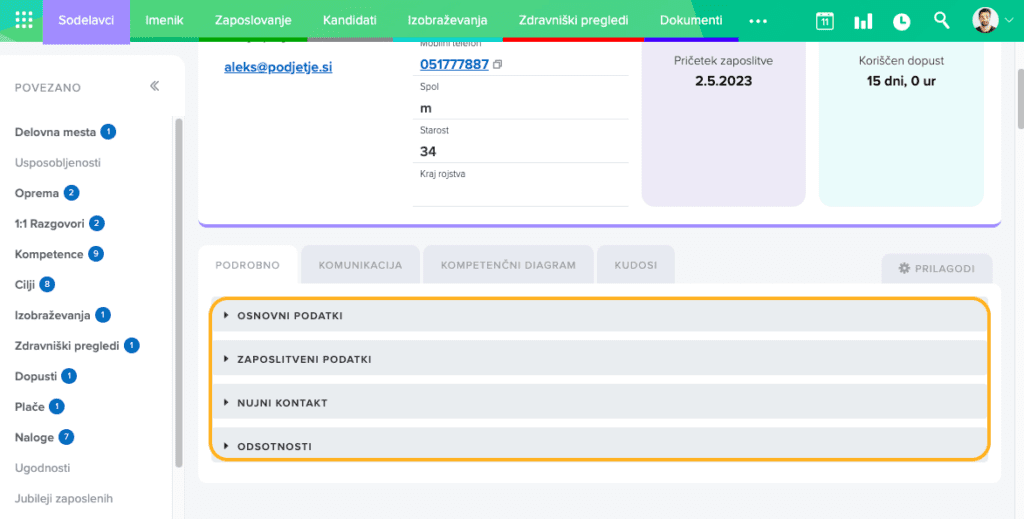
Task: Expand the Nujni kontakt section
Action: [x=282, y=403]
